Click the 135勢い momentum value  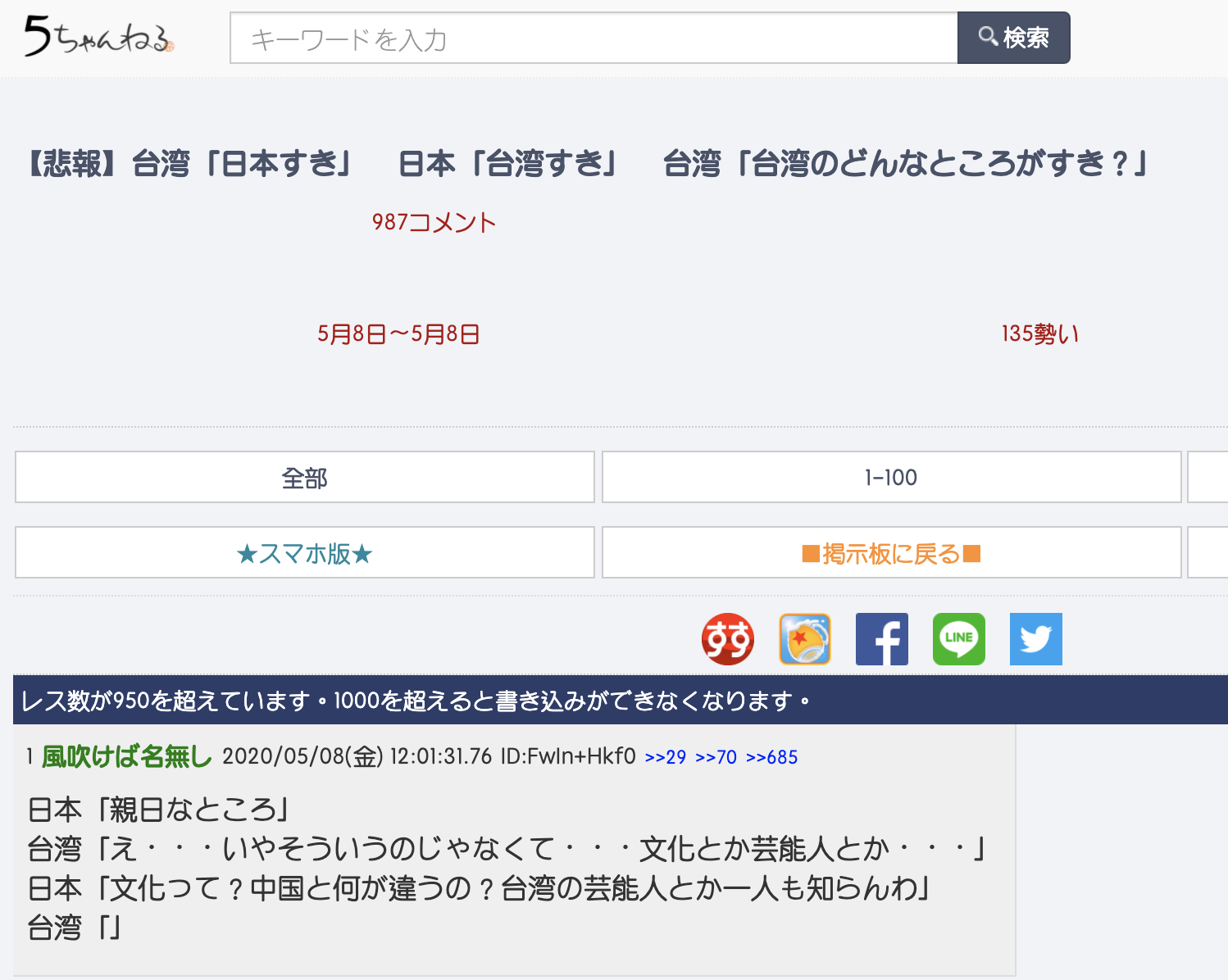(1040, 334)
